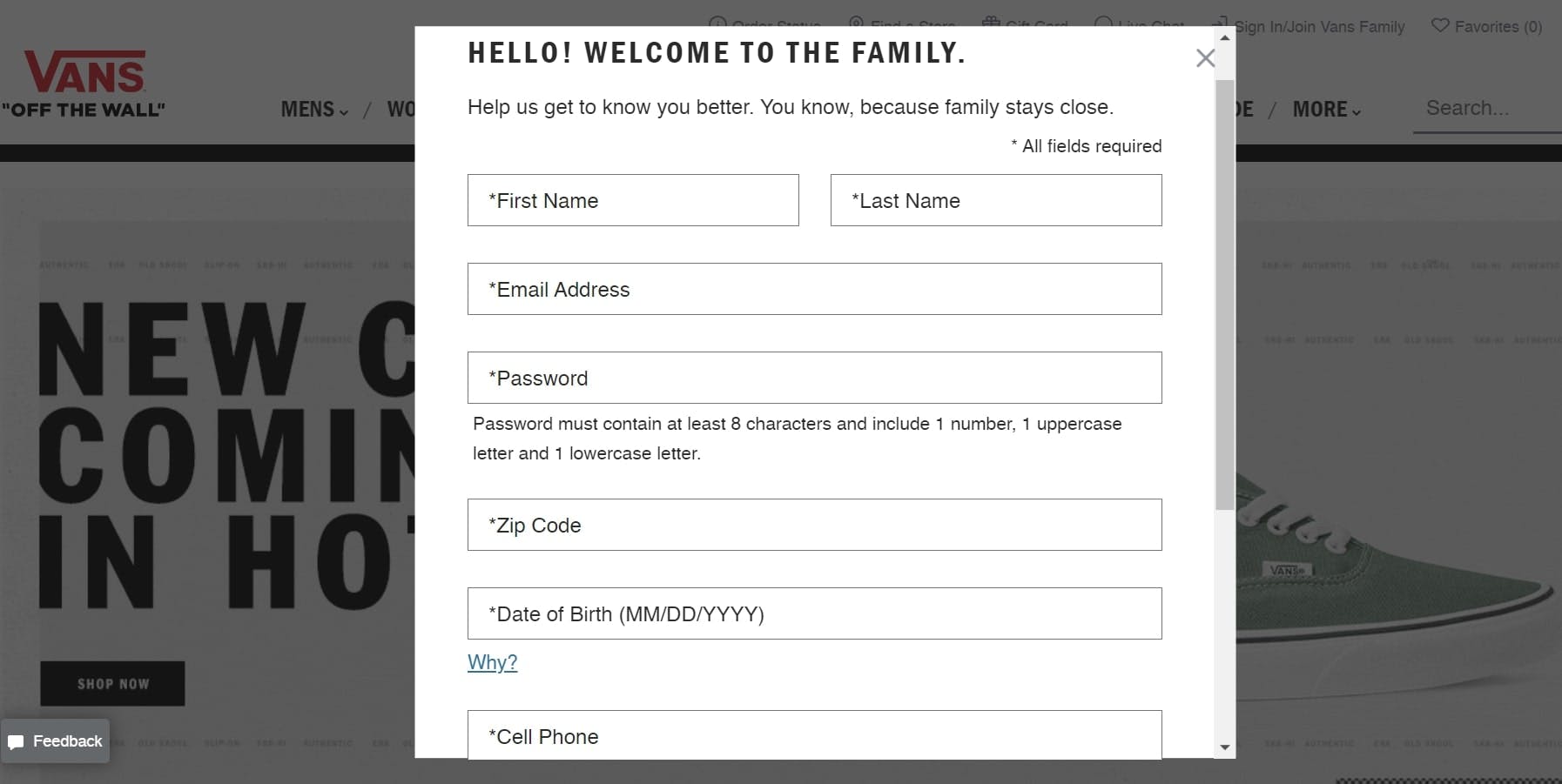Focus the Last Name field
Image resolution: width=1562 pixels, height=784 pixels.
click(x=996, y=200)
